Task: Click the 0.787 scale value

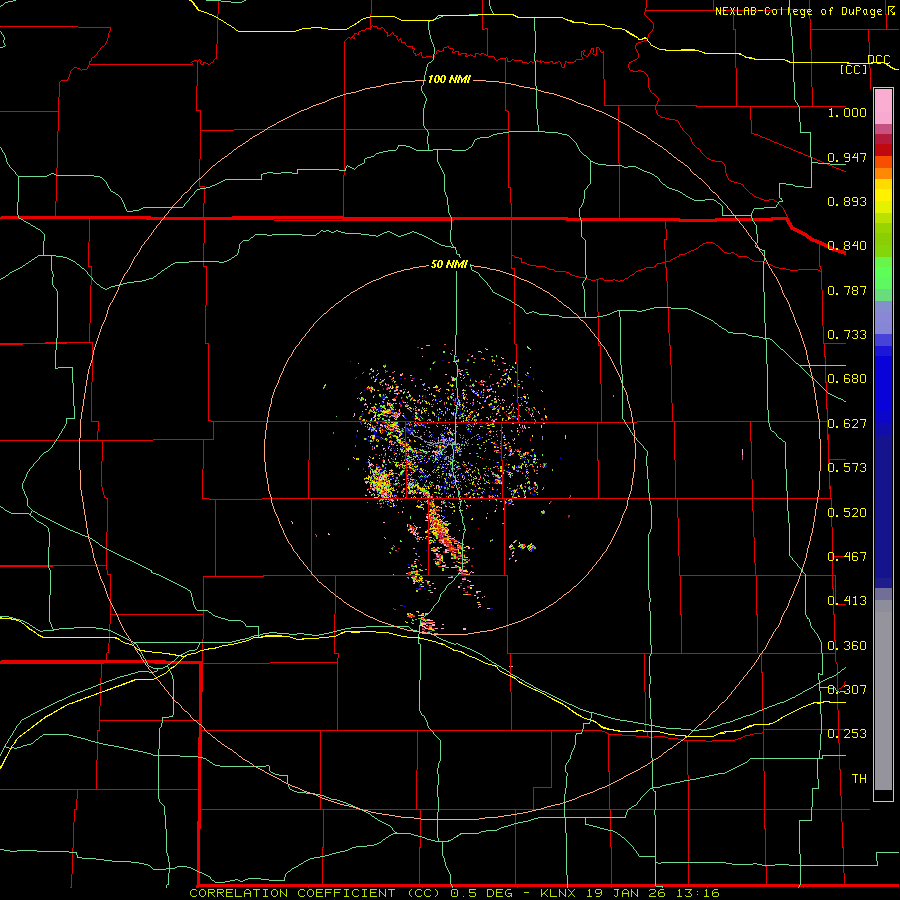Action: pos(847,290)
